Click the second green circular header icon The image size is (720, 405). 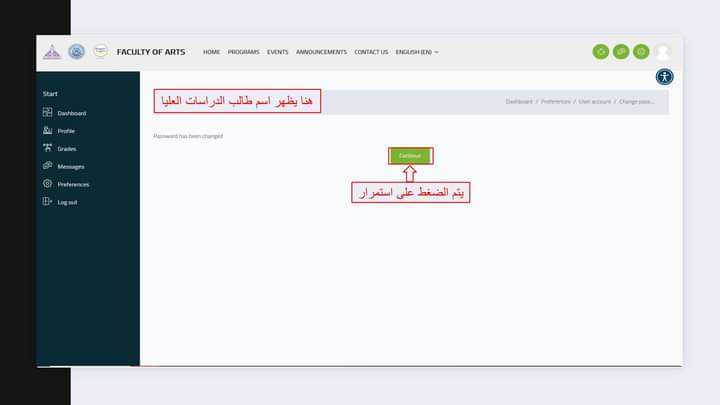click(x=621, y=52)
